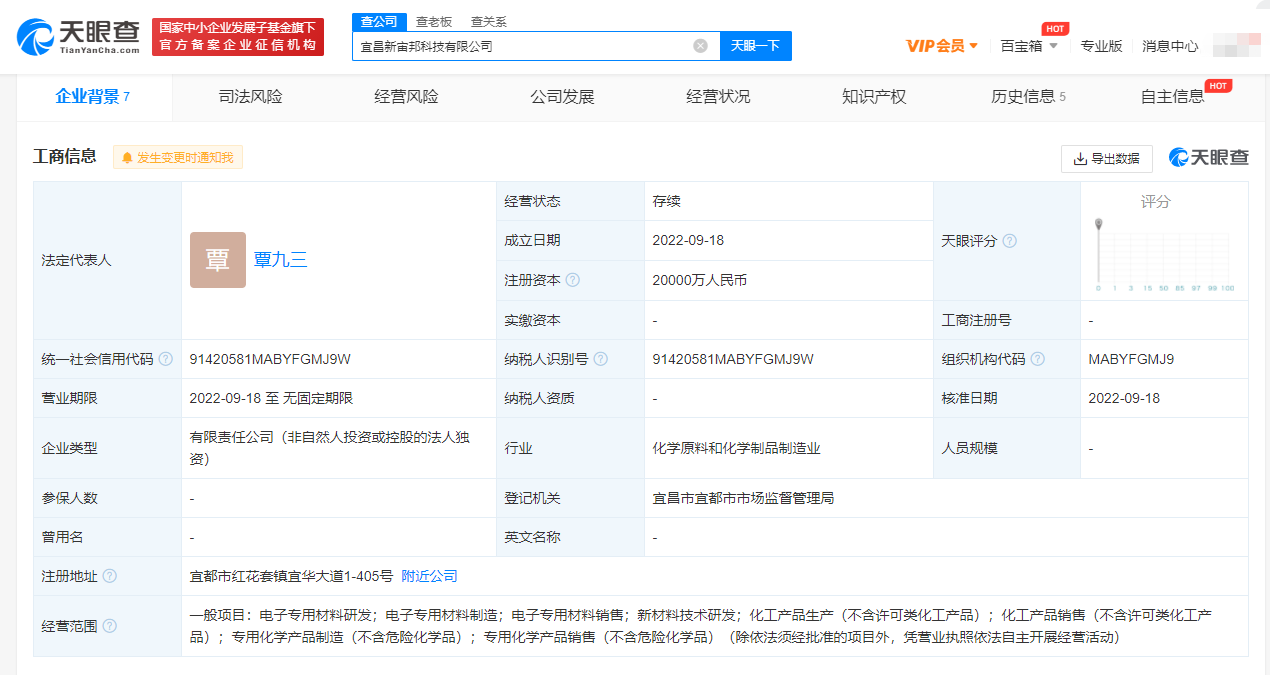Select the 查公司 search tab

point(378,22)
